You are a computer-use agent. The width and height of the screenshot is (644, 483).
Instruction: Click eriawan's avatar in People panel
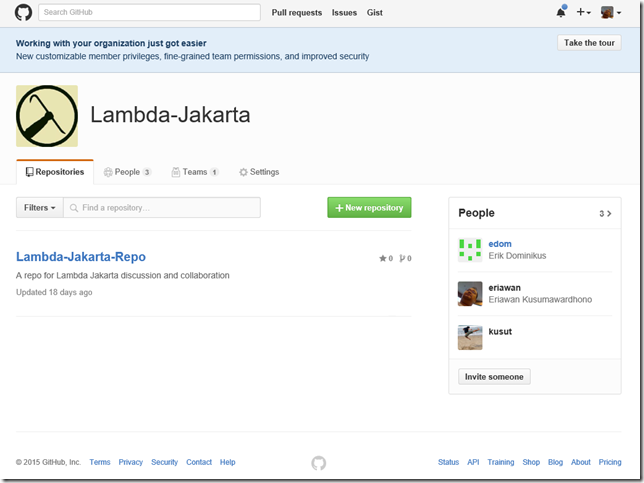470,293
